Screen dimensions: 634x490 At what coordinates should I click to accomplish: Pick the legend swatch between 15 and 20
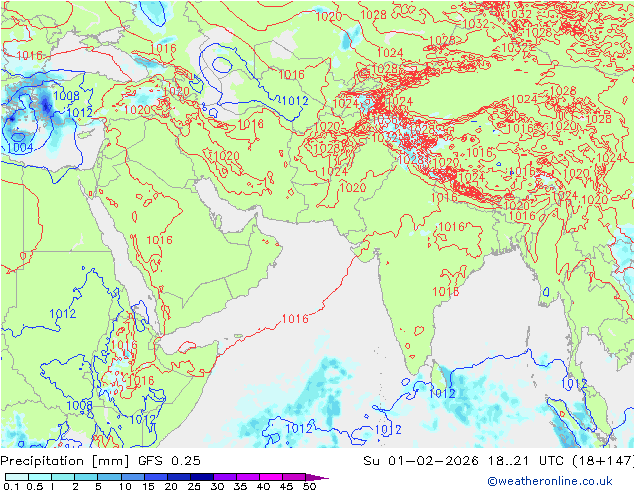(155, 477)
